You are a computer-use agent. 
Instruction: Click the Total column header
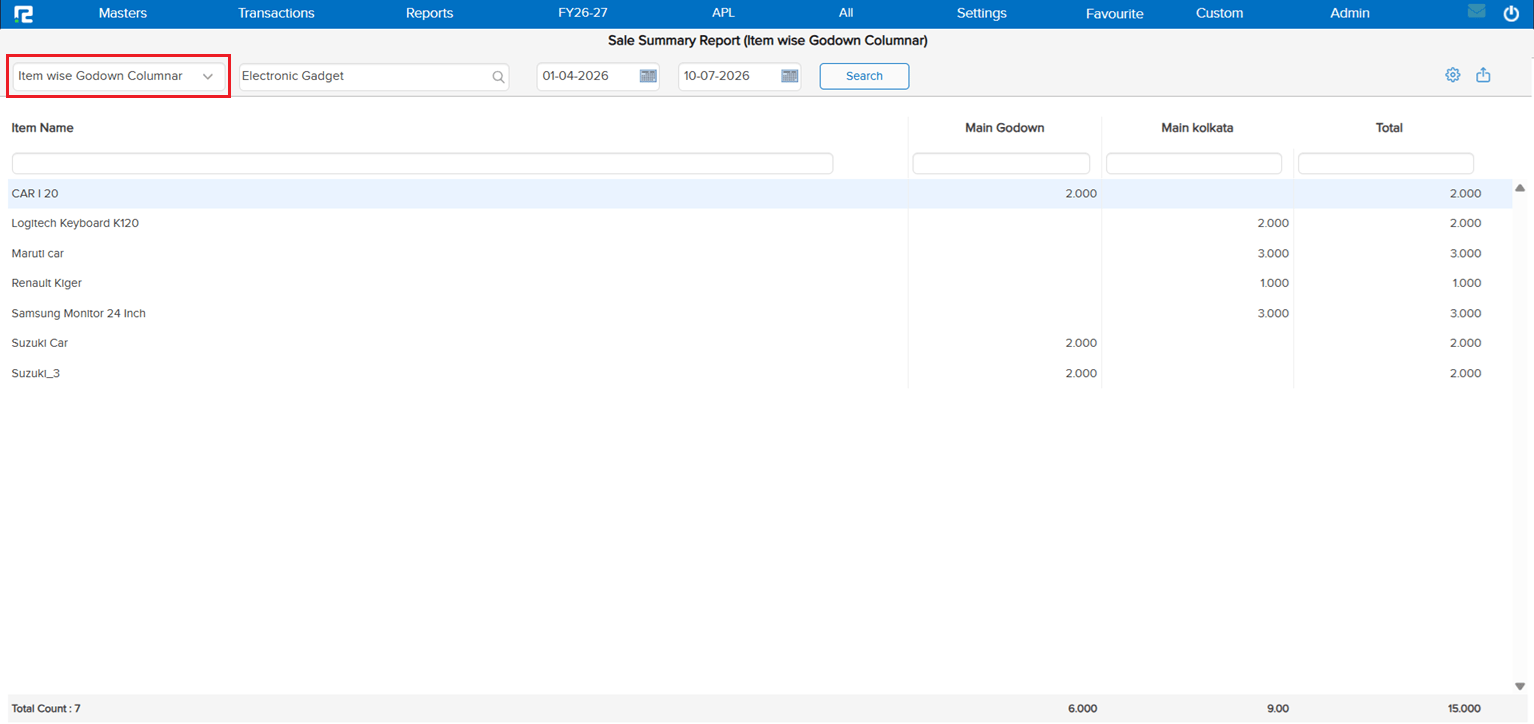pyautogui.click(x=1389, y=128)
